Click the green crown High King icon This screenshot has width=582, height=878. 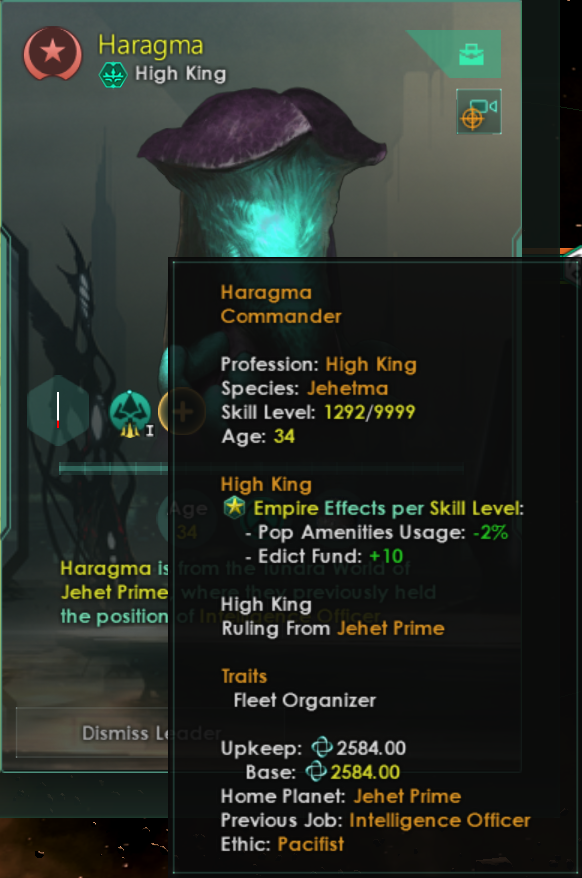click(x=114, y=74)
